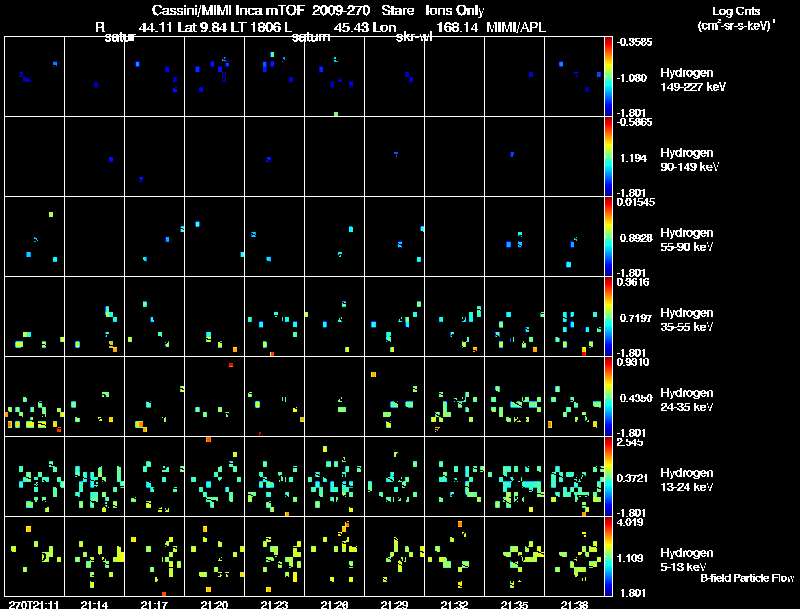The image size is (800, 609).
Task: Select the 'Hydrogen 90-149 keV' row label
Action: pyautogui.click(x=689, y=160)
